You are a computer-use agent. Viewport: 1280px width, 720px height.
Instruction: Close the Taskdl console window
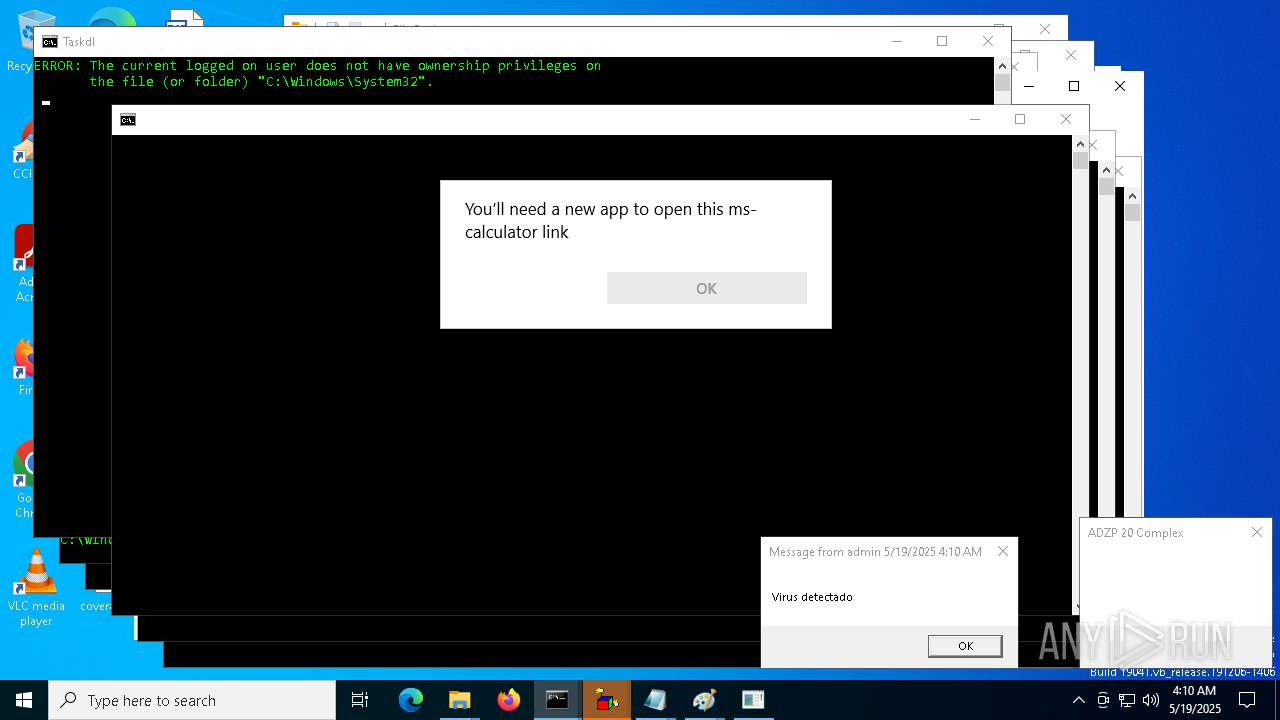point(988,41)
